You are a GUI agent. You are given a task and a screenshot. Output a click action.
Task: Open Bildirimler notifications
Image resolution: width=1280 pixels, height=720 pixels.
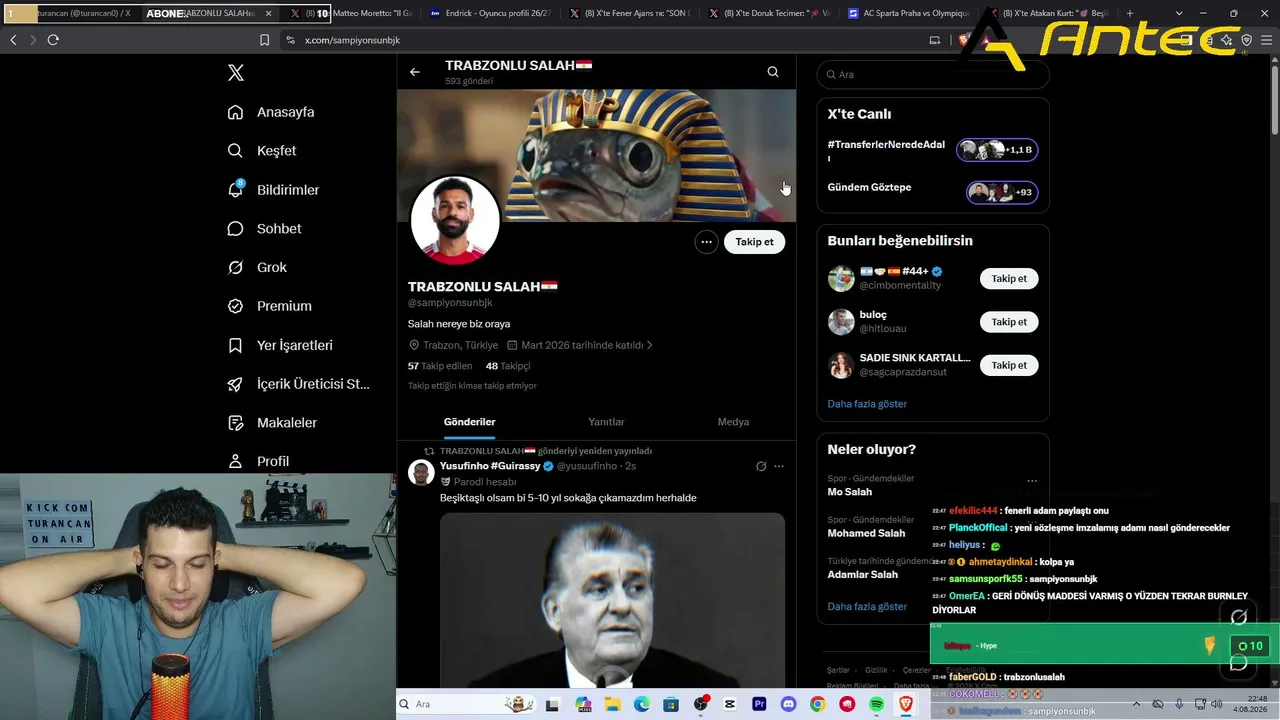273,190
